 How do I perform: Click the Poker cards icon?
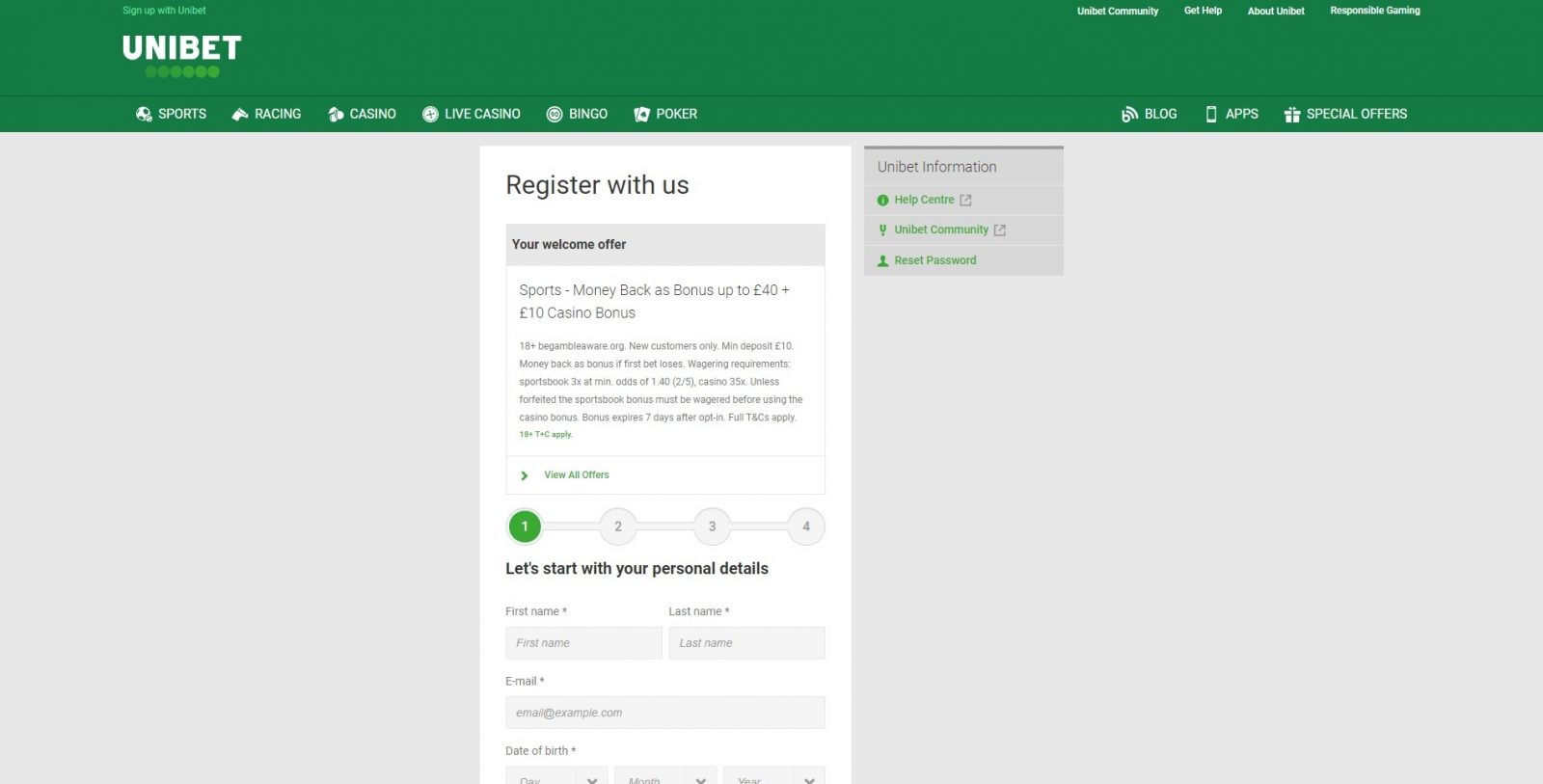coord(641,115)
